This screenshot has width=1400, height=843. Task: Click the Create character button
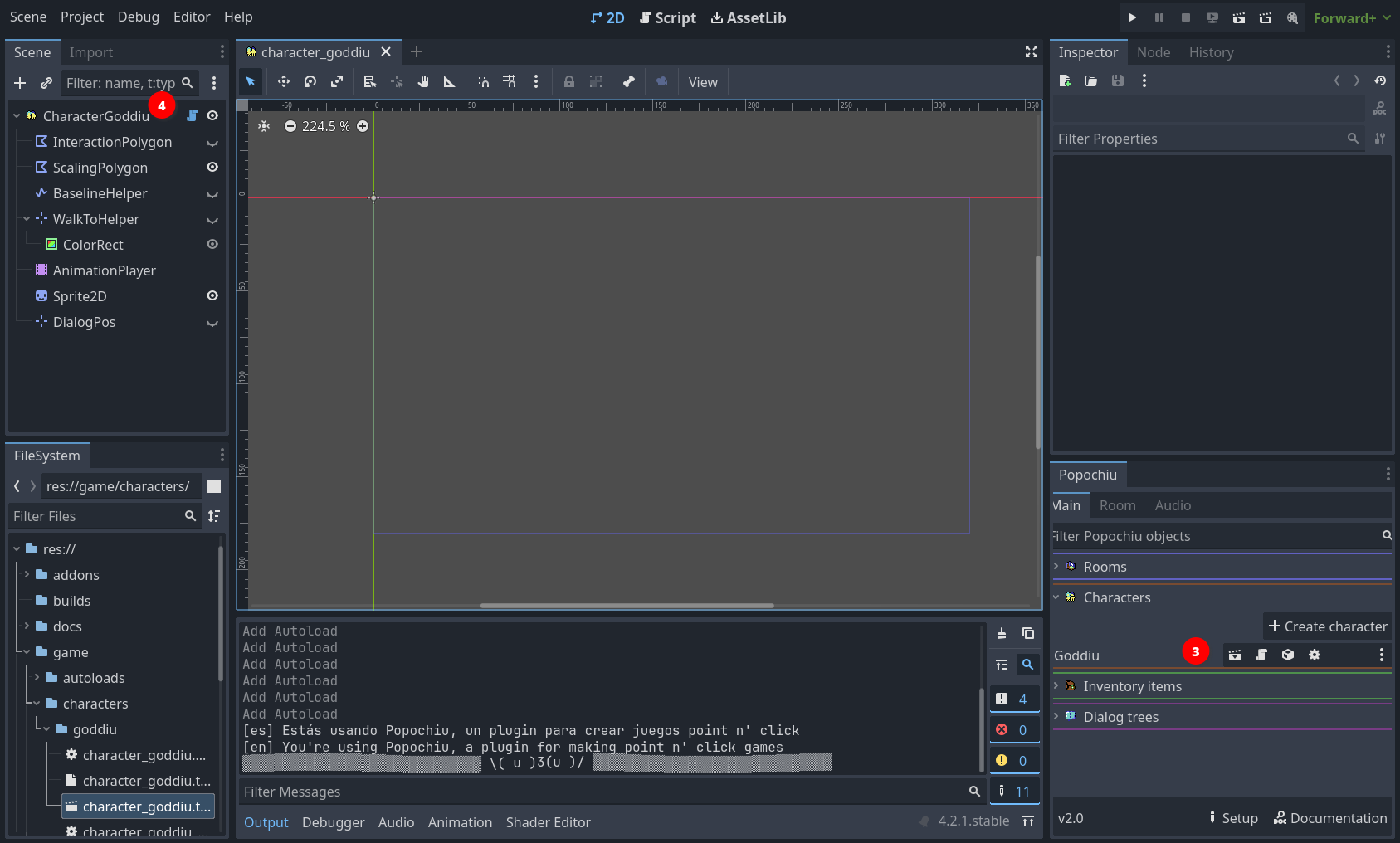click(x=1327, y=626)
